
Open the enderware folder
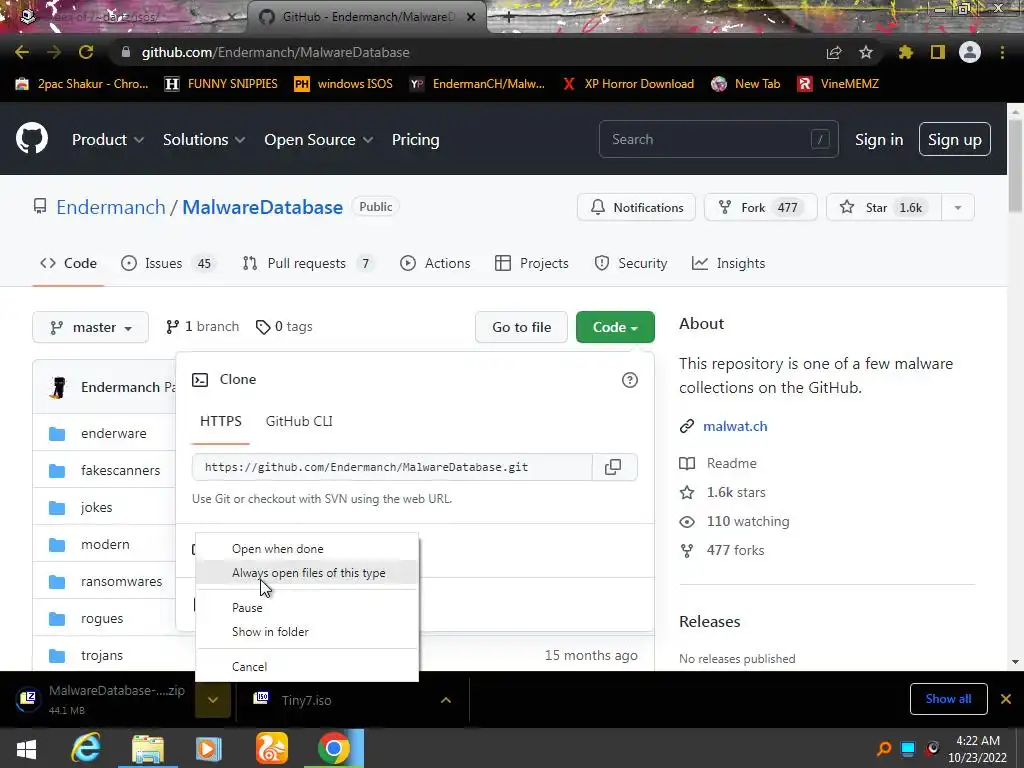pyautogui.click(x=114, y=433)
